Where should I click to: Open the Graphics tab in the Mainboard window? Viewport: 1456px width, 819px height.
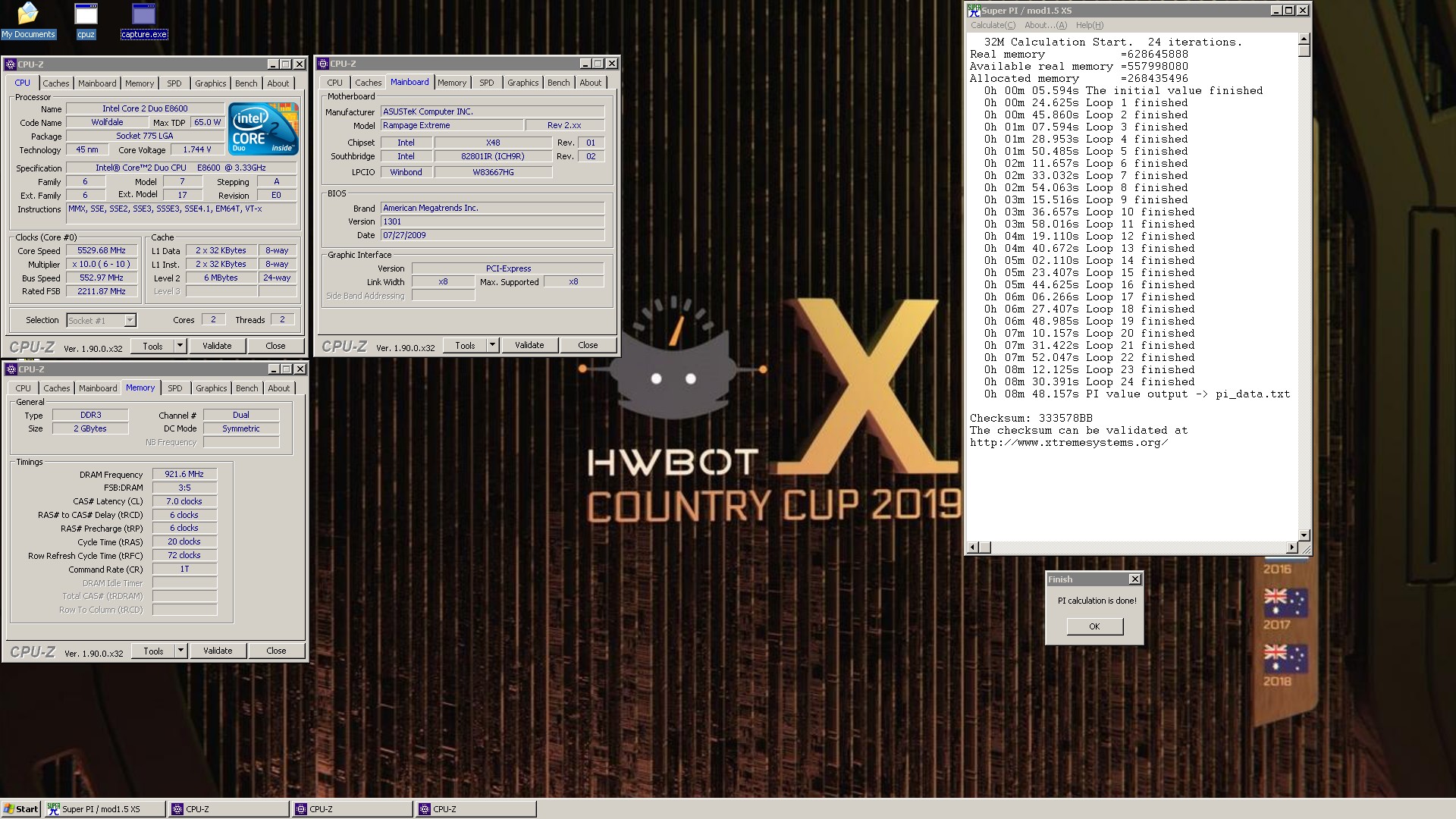pyautogui.click(x=522, y=83)
